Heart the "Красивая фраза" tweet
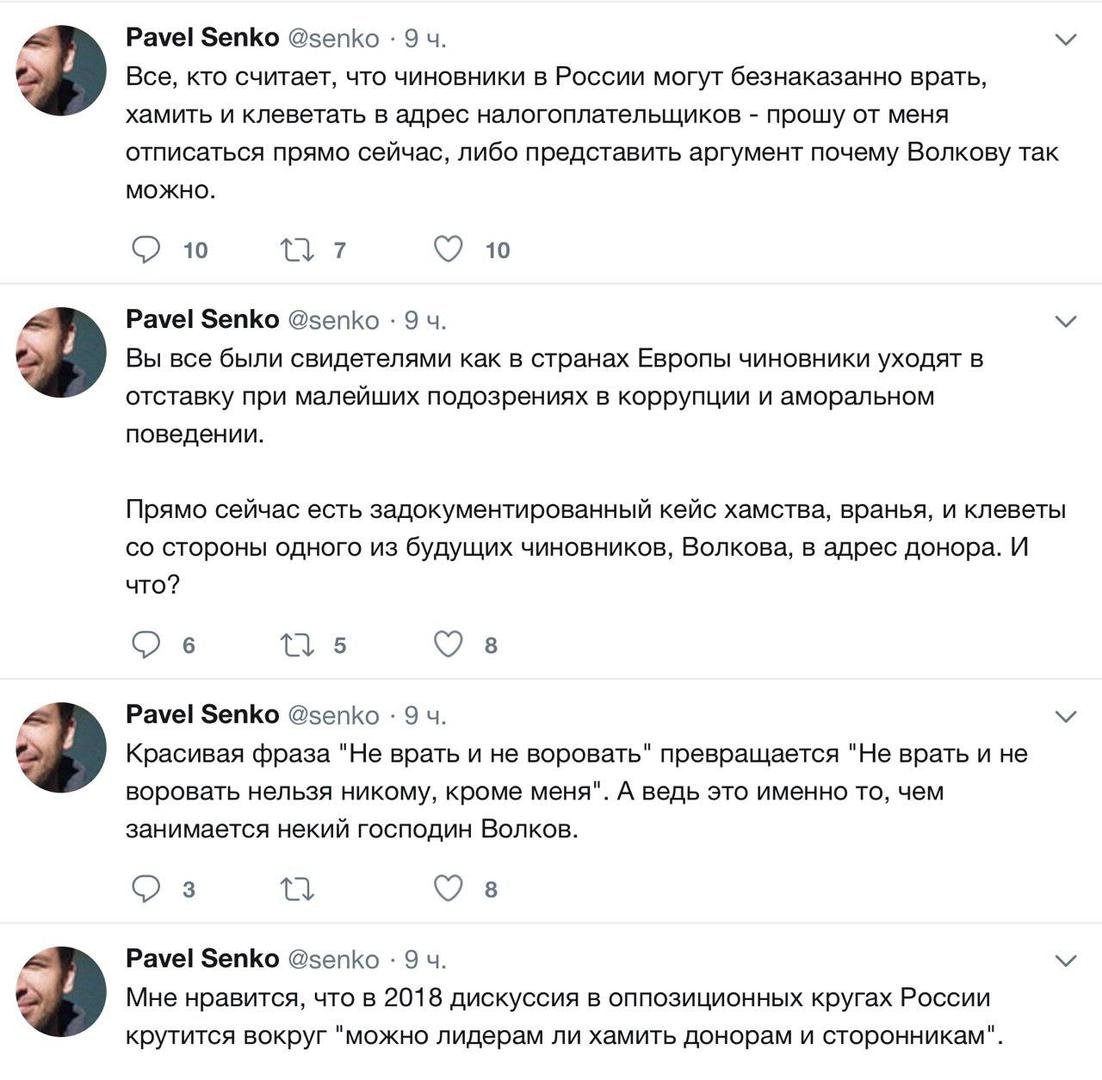The height and width of the screenshot is (1080, 1102). pyautogui.click(x=448, y=888)
